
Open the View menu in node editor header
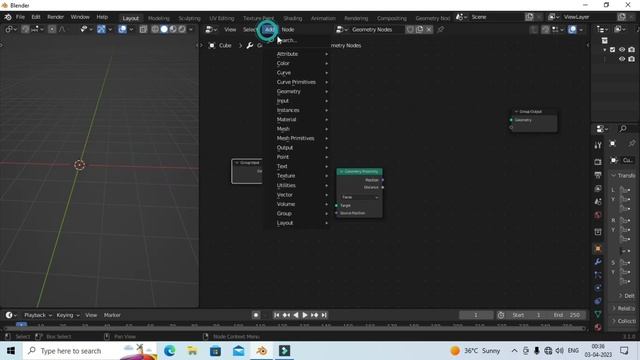(230, 29)
